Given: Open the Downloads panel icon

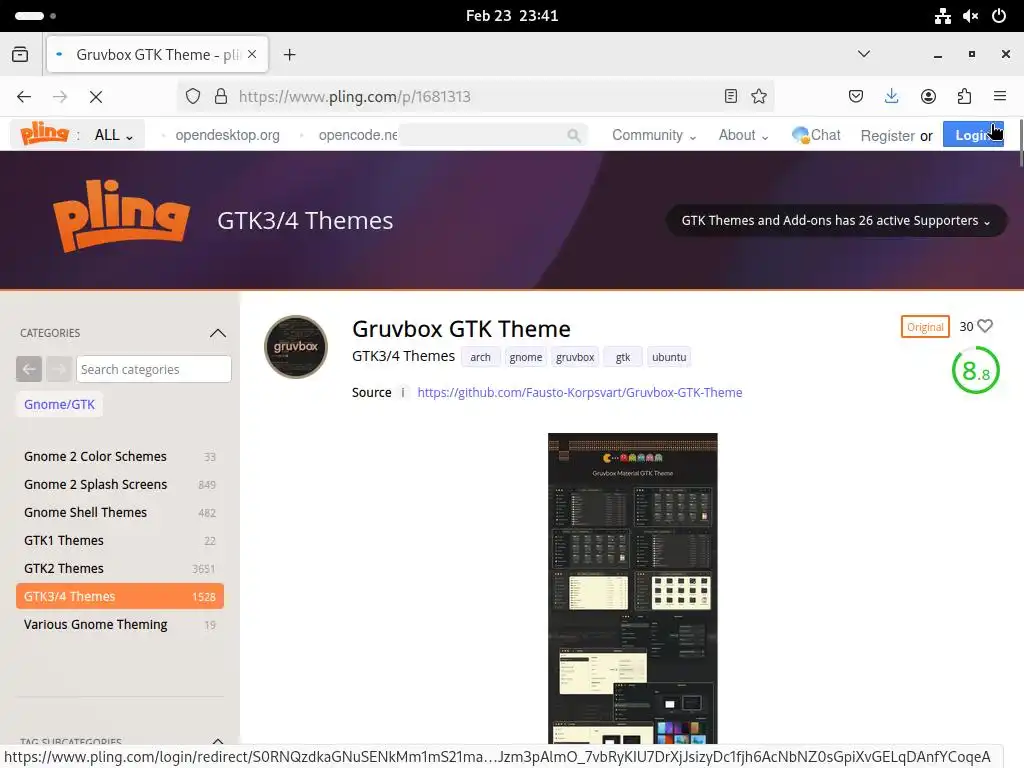Looking at the screenshot, I should tap(891, 97).
